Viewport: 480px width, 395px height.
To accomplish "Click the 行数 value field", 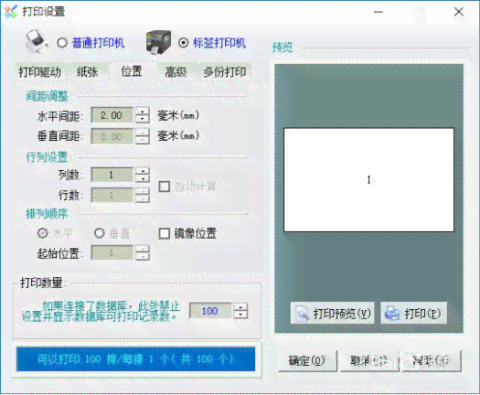I will tap(112, 195).
